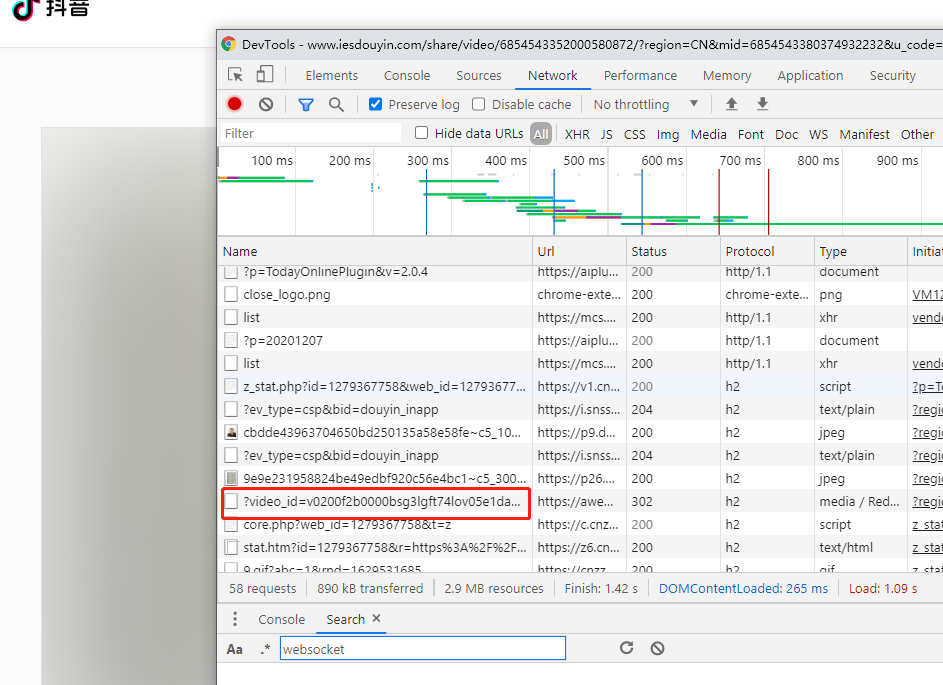The width and height of the screenshot is (943, 685).
Task: Import HAR file with upload arrow
Action: pyautogui.click(x=731, y=104)
